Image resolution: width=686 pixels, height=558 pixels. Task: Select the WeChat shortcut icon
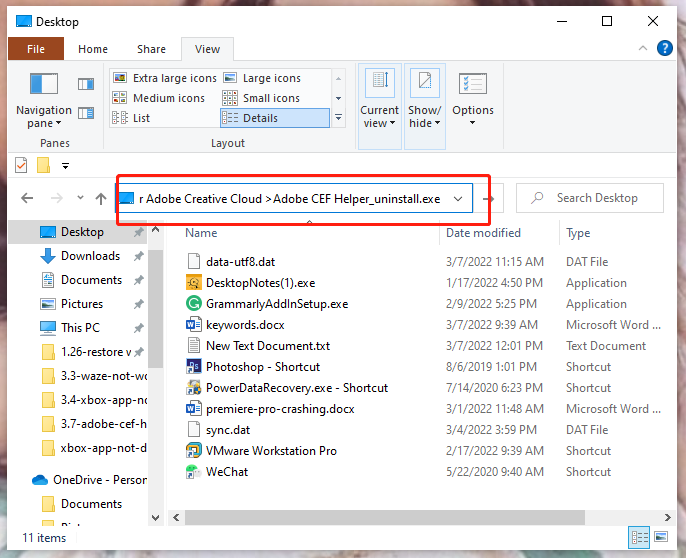[193, 471]
